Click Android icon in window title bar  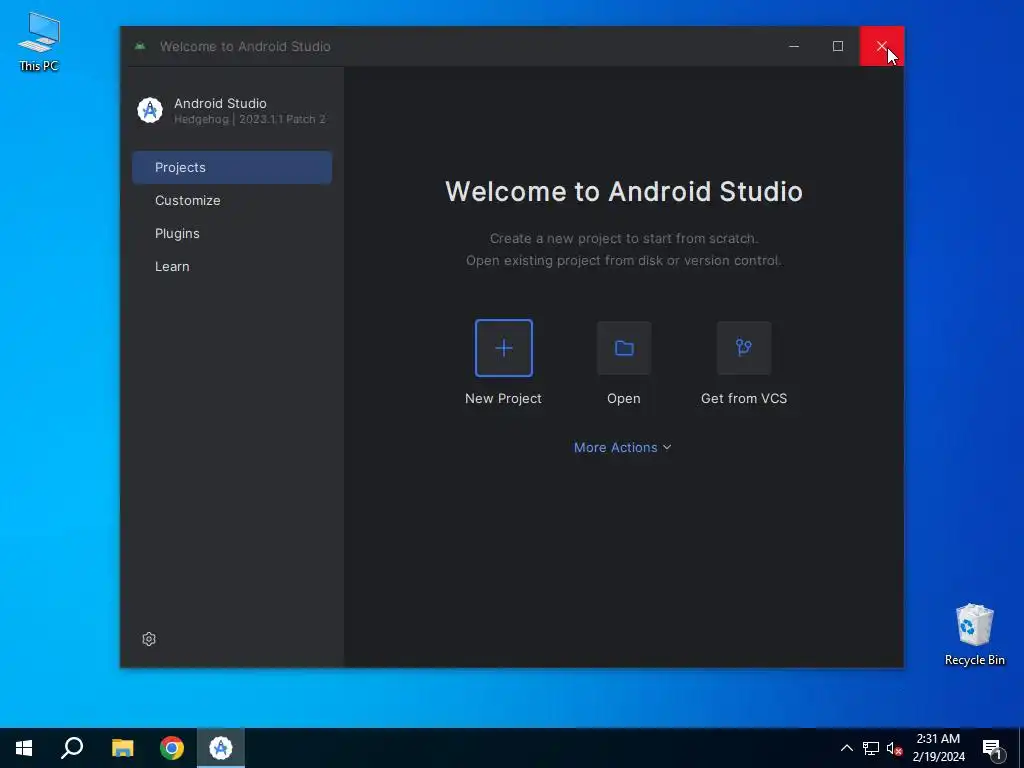pos(140,46)
